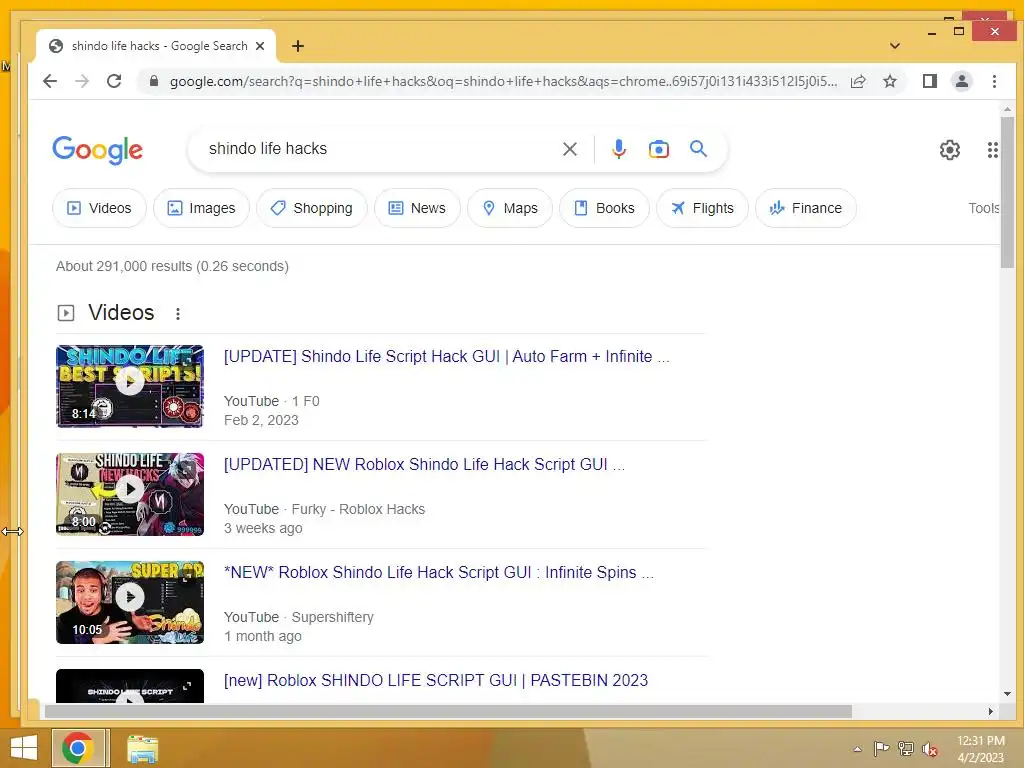Reload the Google search page

pyautogui.click(x=114, y=81)
